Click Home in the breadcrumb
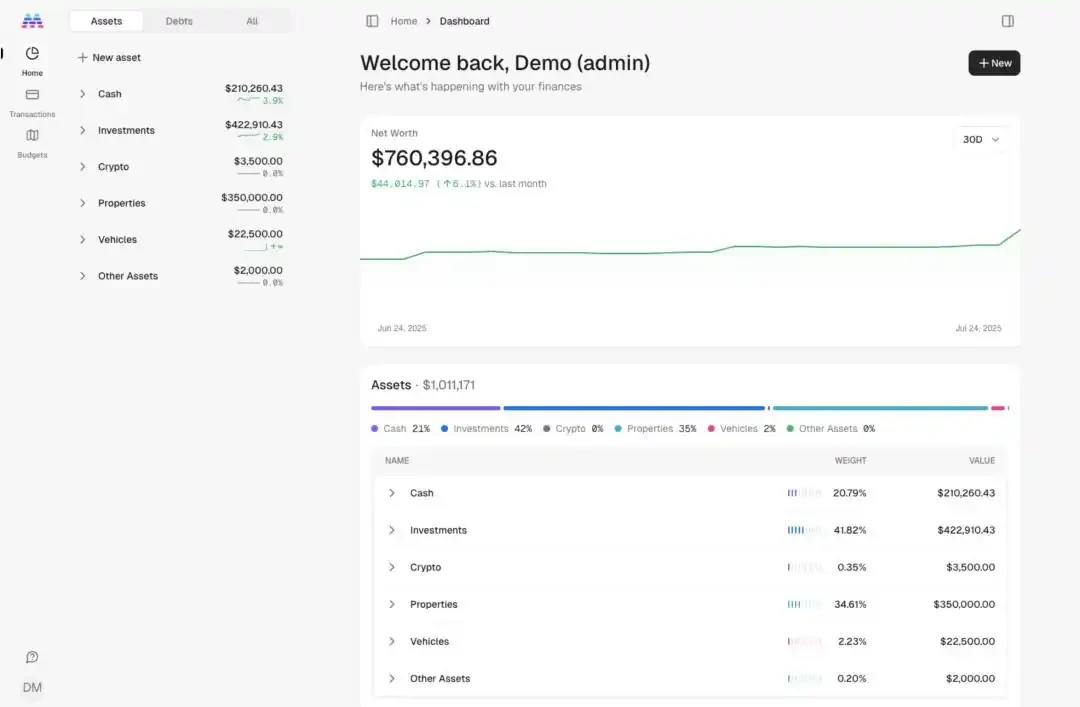Viewport: 1080px width, 707px height. pos(404,21)
